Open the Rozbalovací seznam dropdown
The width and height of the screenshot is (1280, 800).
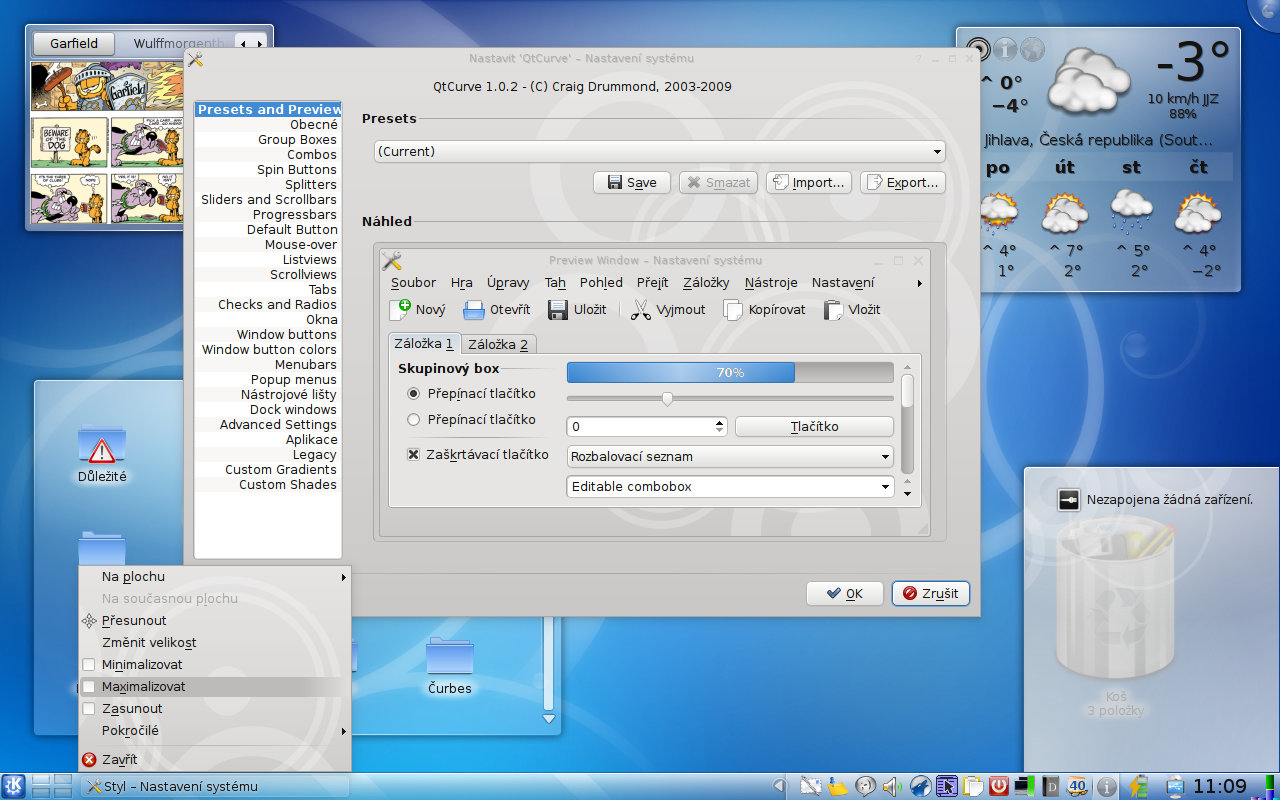(730, 457)
